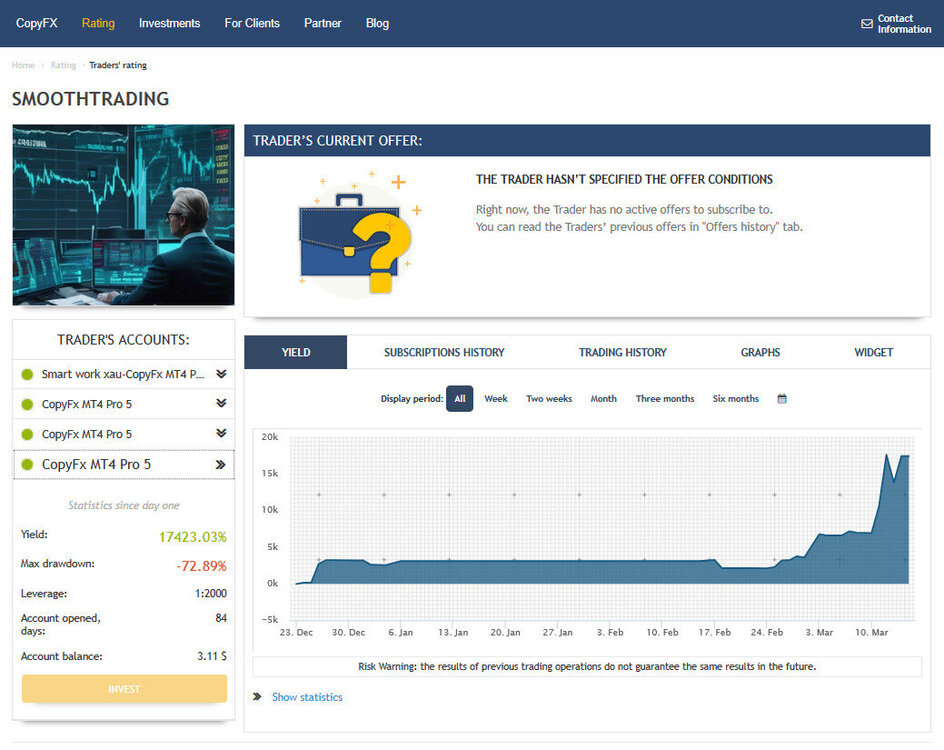Click the Invest button
This screenshot has width=944, height=750.
124,689
